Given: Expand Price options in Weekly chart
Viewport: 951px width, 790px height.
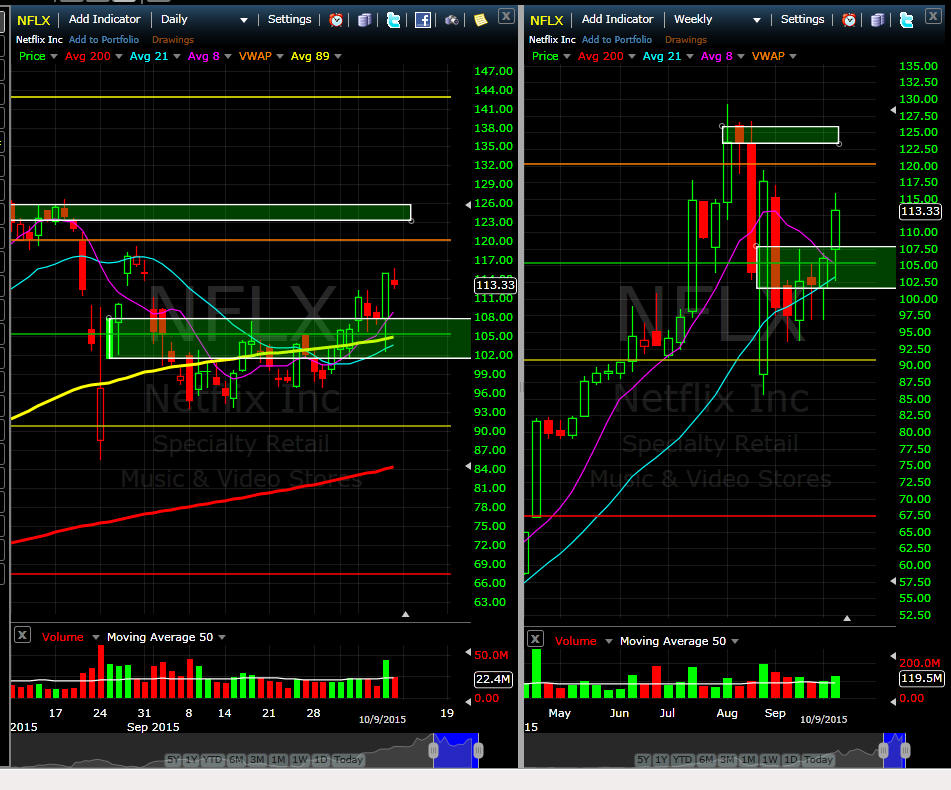Looking at the screenshot, I should click(567, 56).
